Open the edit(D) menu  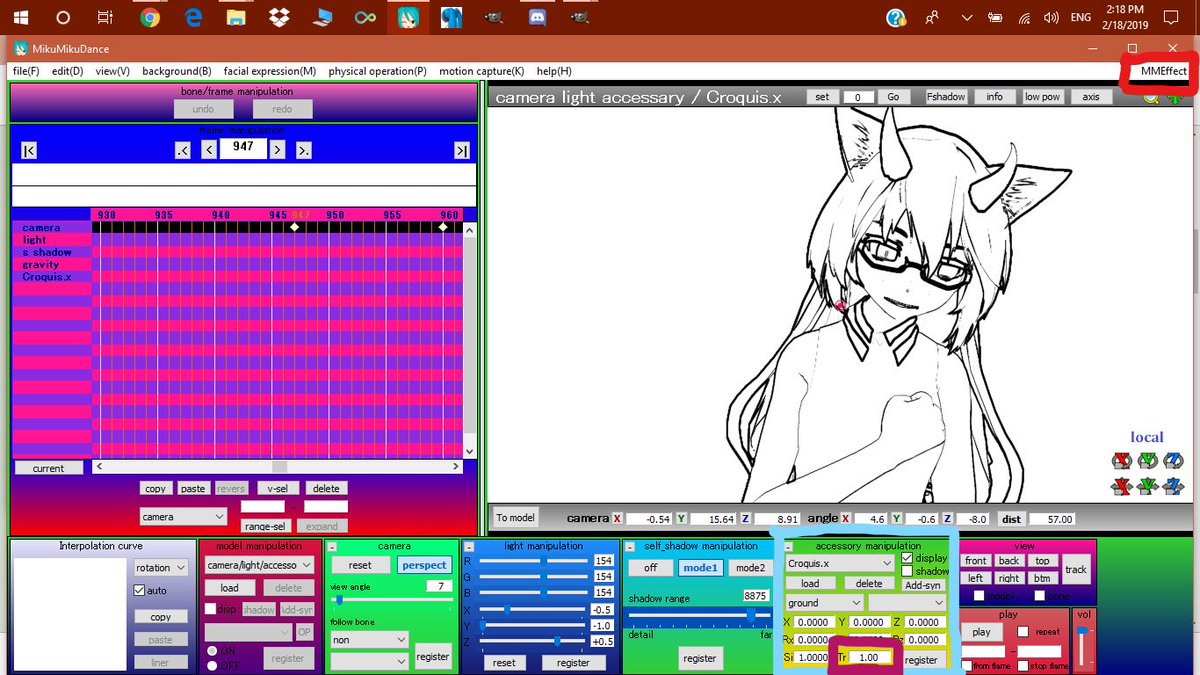coord(68,71)
